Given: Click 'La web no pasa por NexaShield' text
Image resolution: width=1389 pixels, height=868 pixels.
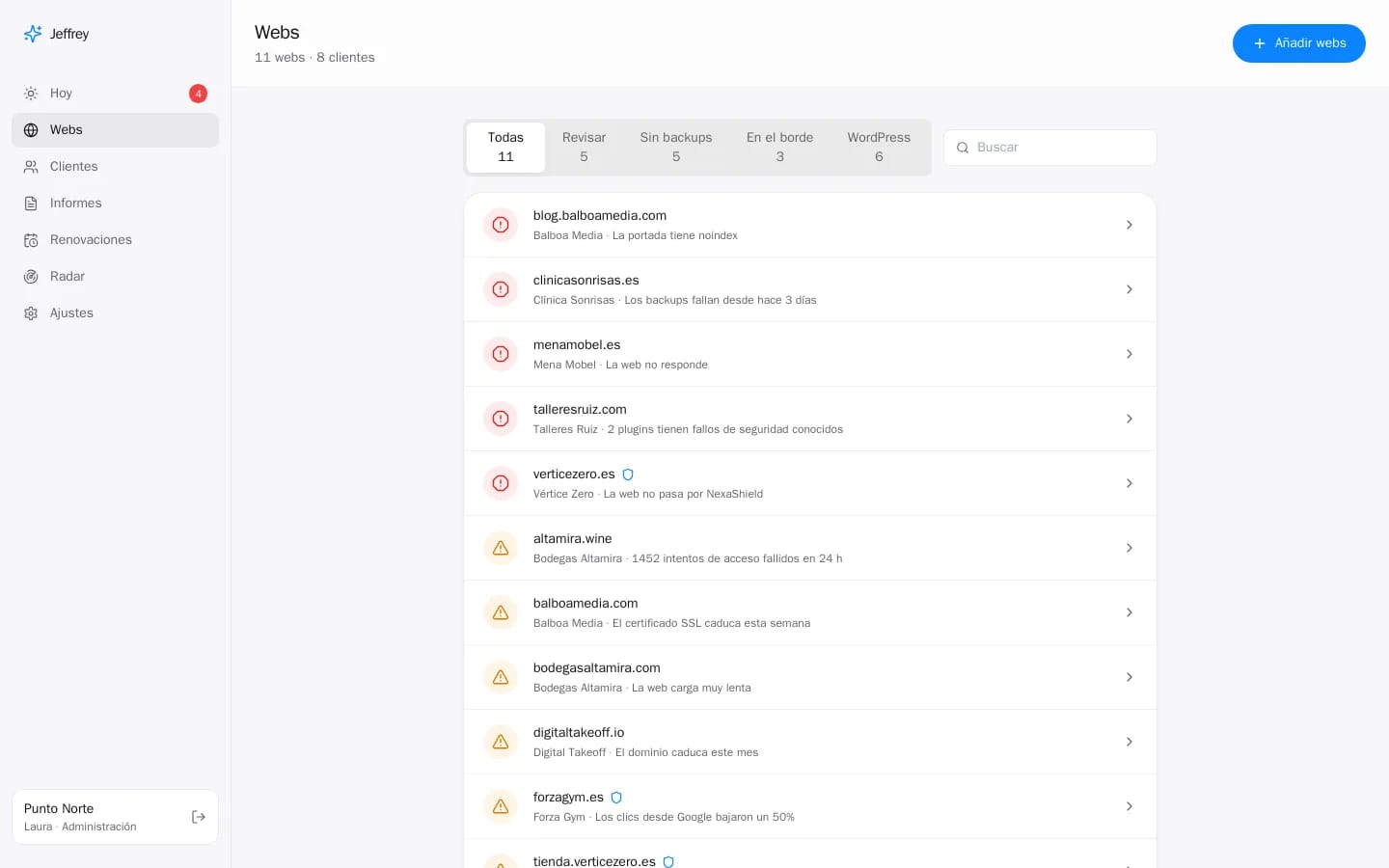Looking at the screenshot, I should [x=683, y=494].
